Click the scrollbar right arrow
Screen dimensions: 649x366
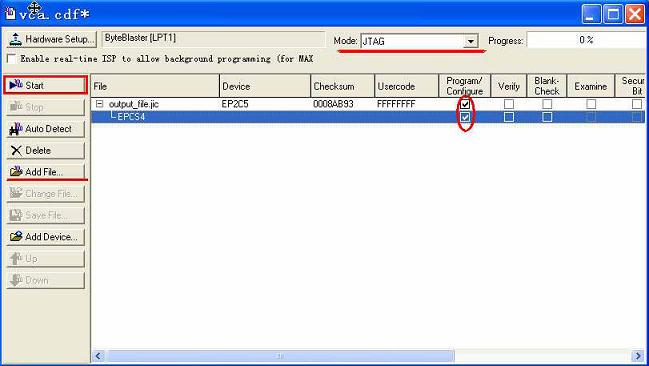click(x=638, y=356)
